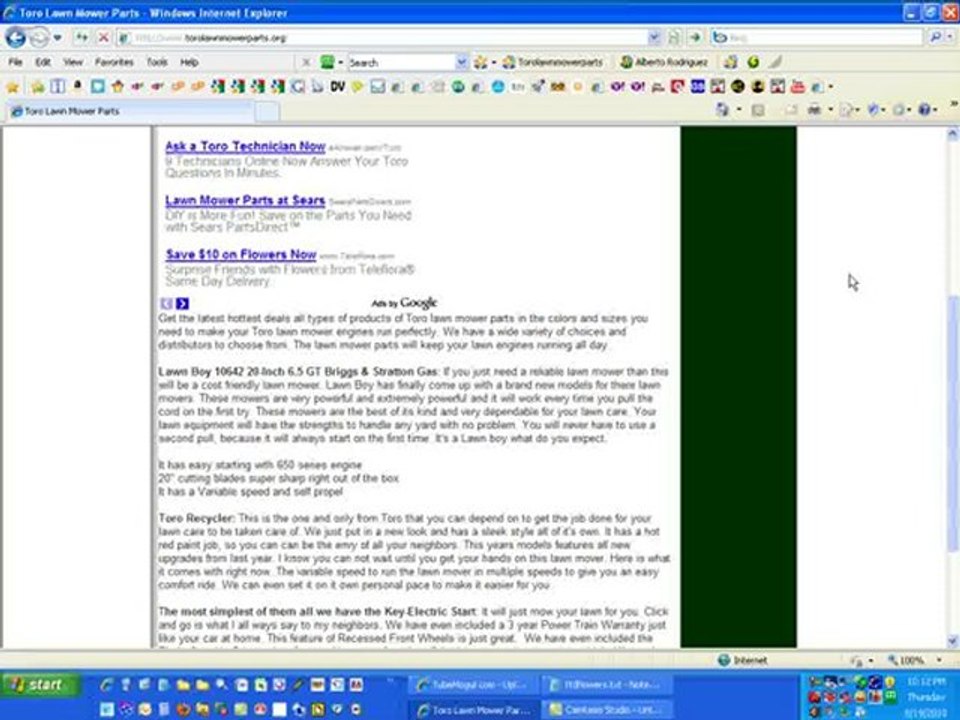960x720 pixels.
Task: Click the Internet zone status indicator
Action: click(743, 660)
